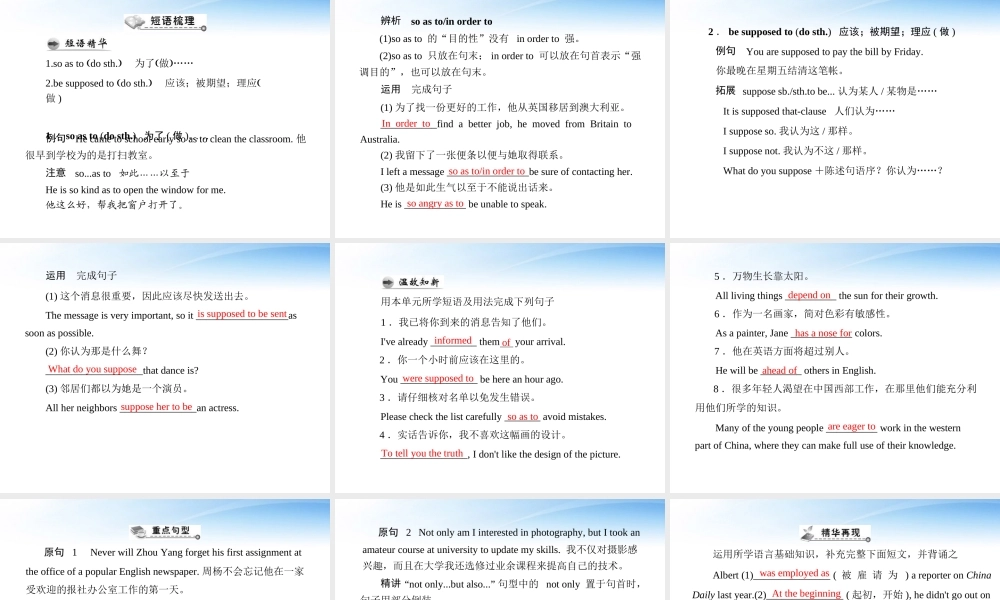Click the note '注意 so...as to 如此……以至于'
The height and width of the screenshot is (600, 1000).
pyautogui.click(x=117, y=173)
